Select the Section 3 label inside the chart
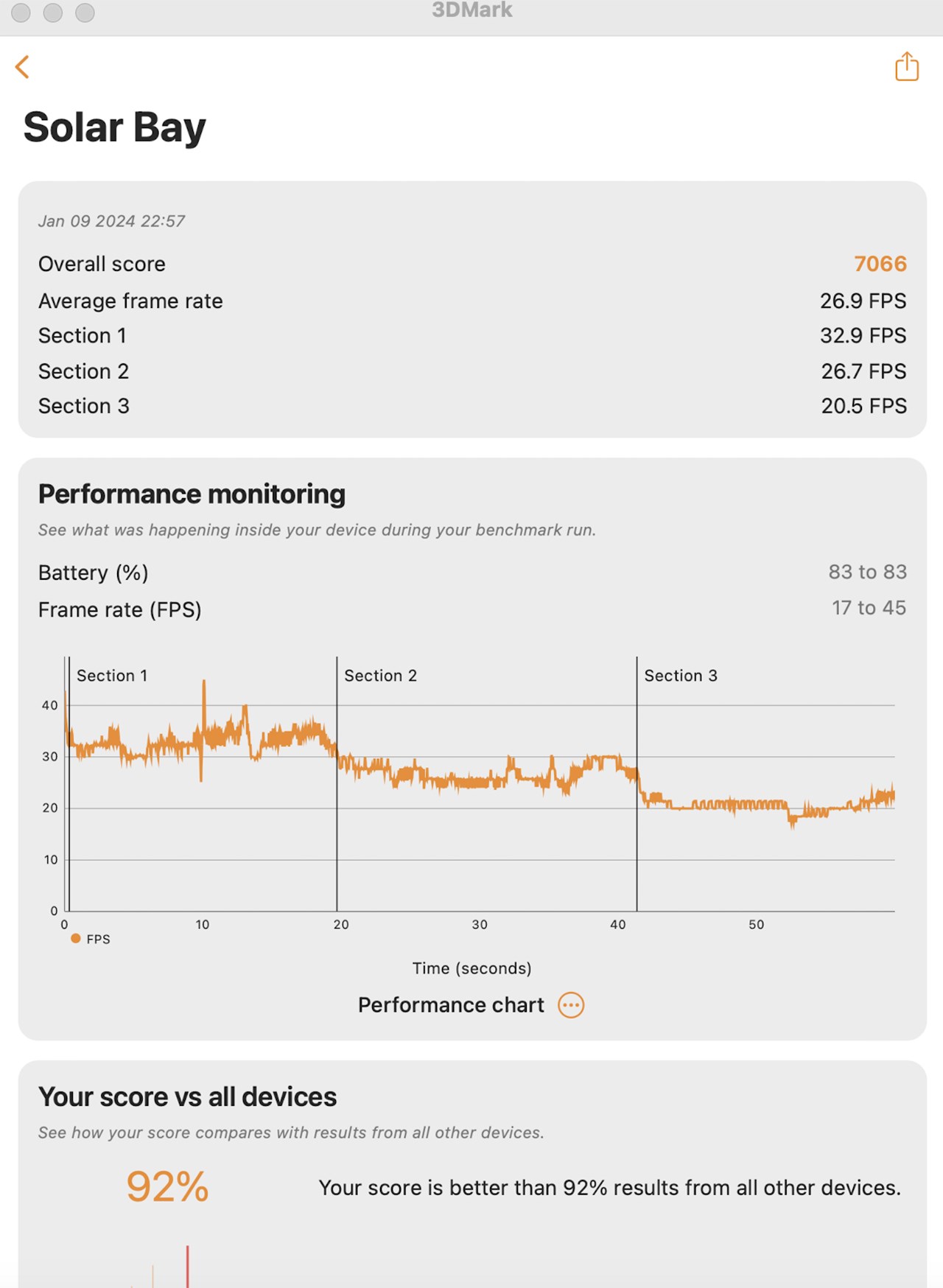This screenshot has width=943, height=1288. (x=680, y=676)
